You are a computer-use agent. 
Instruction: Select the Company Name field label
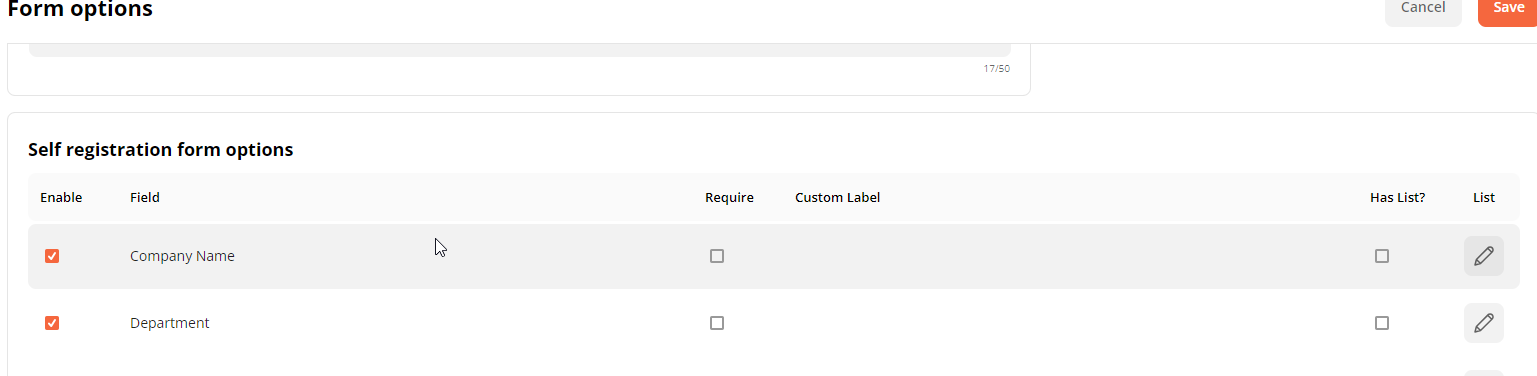(182, 256)
